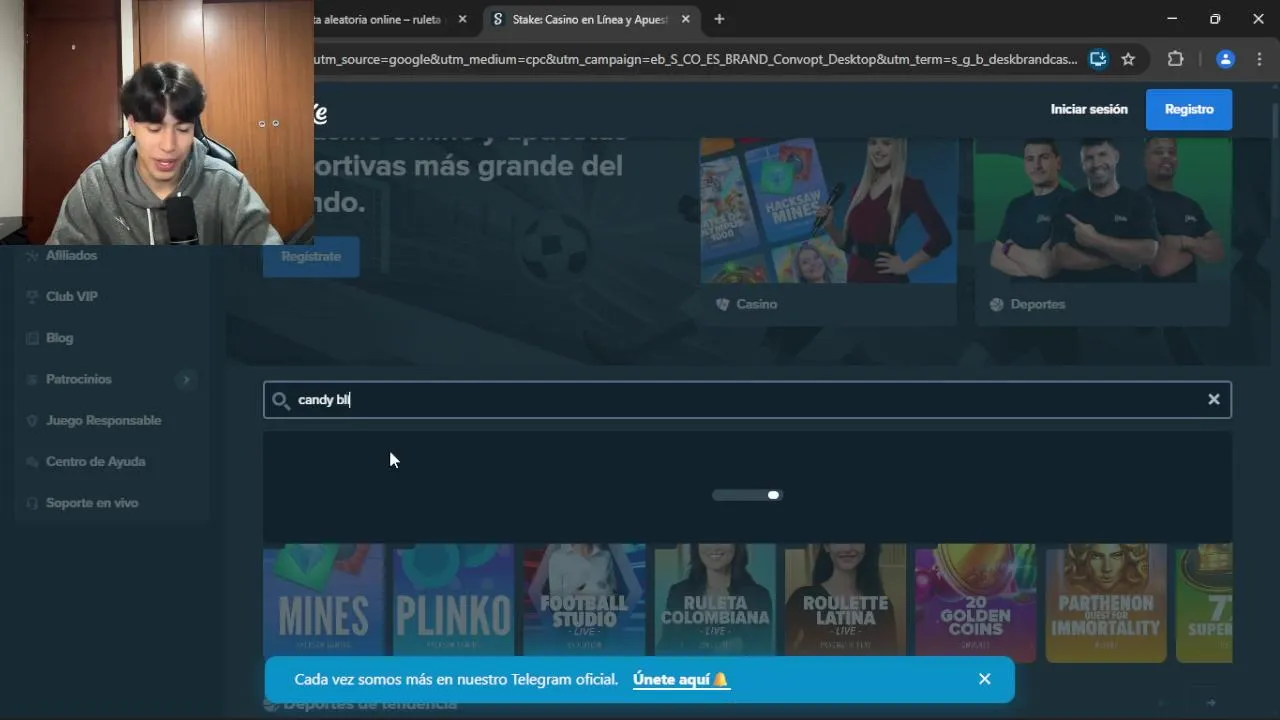Open the Ruleta Colombiana Live thumbnail
1280x720 pixels.
point(715,602)
